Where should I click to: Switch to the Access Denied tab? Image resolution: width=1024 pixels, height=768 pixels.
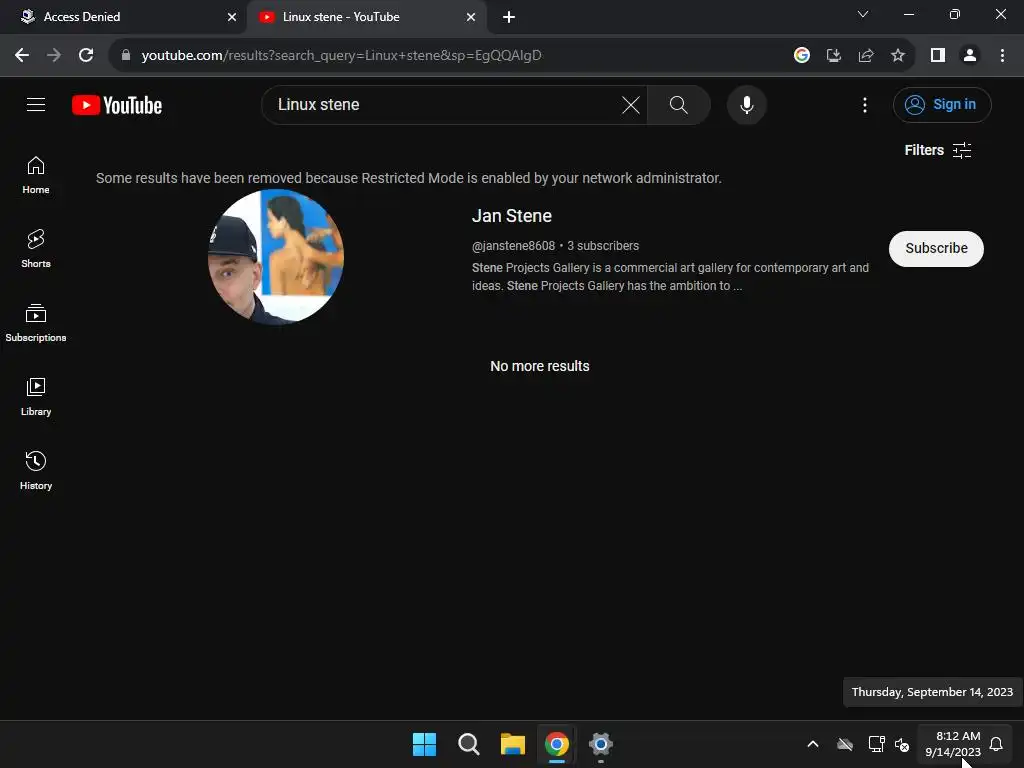[123, 17]
